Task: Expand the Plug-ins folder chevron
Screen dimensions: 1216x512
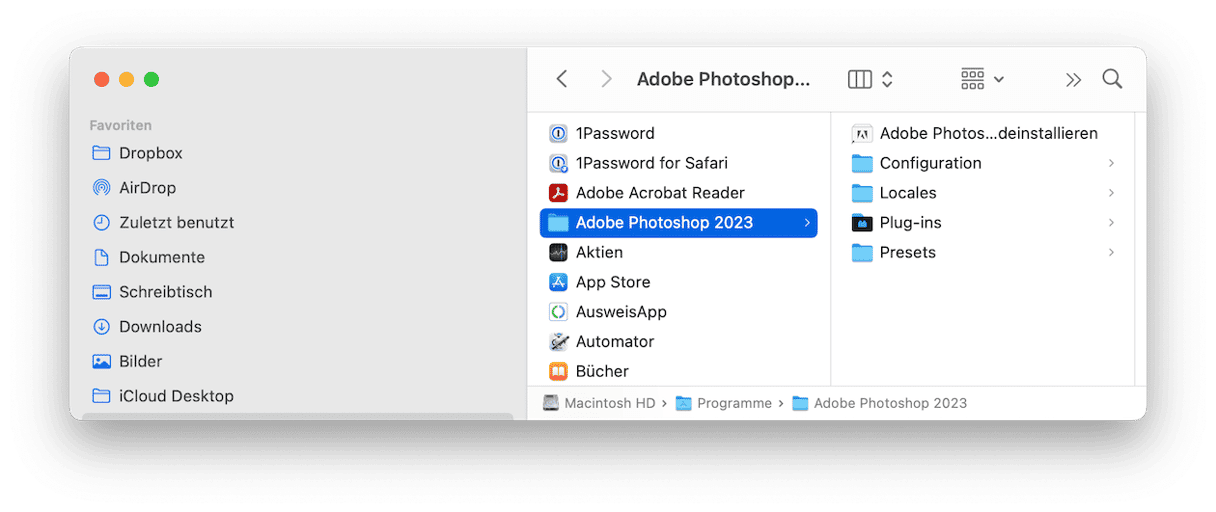Action: 1111,223
